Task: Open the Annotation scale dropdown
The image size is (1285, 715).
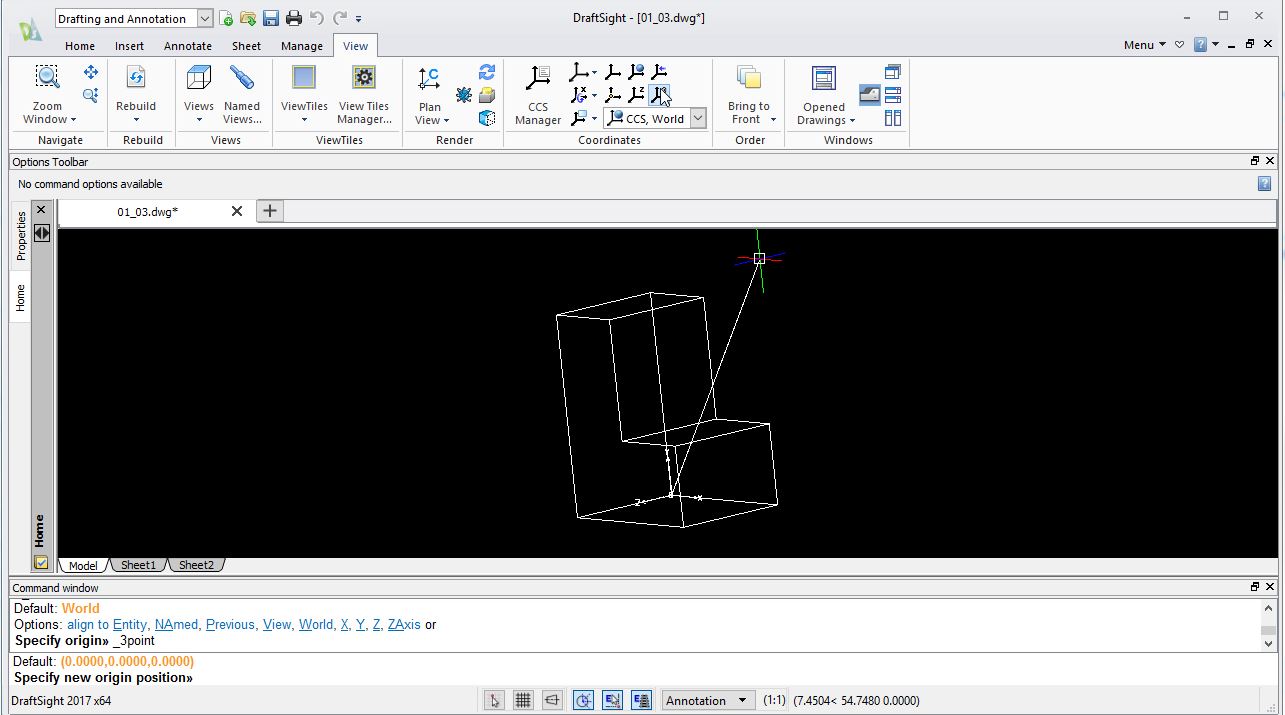Action: coord(742,701)
